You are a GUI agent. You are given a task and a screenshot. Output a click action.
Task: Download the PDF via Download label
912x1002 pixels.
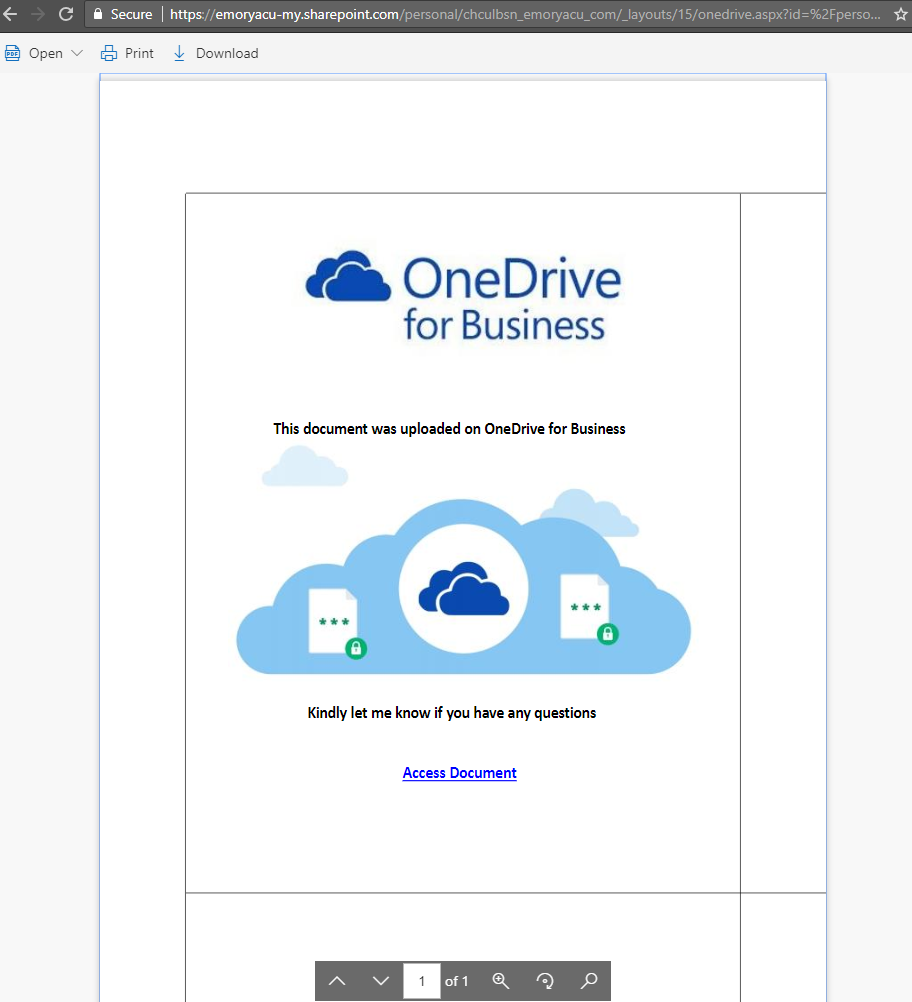click(227, 53)
